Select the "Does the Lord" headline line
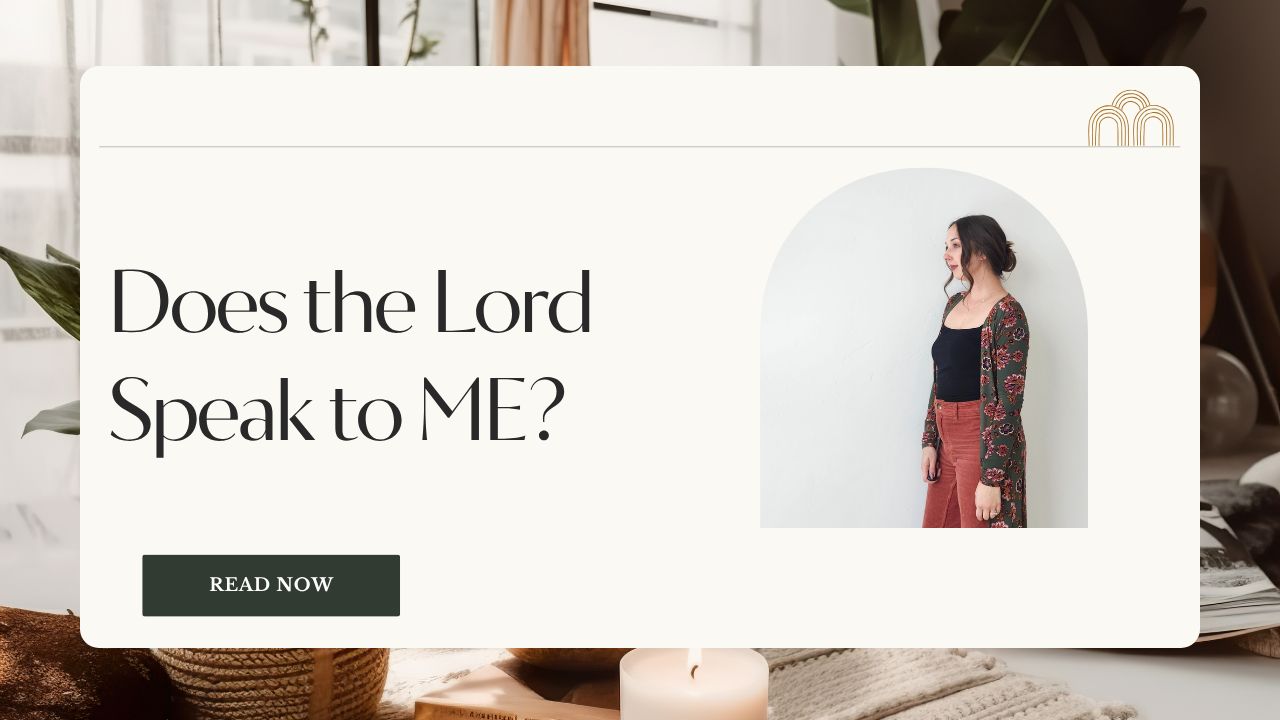The height and width of the screenshot is (720, 1280). click(350, 302)
